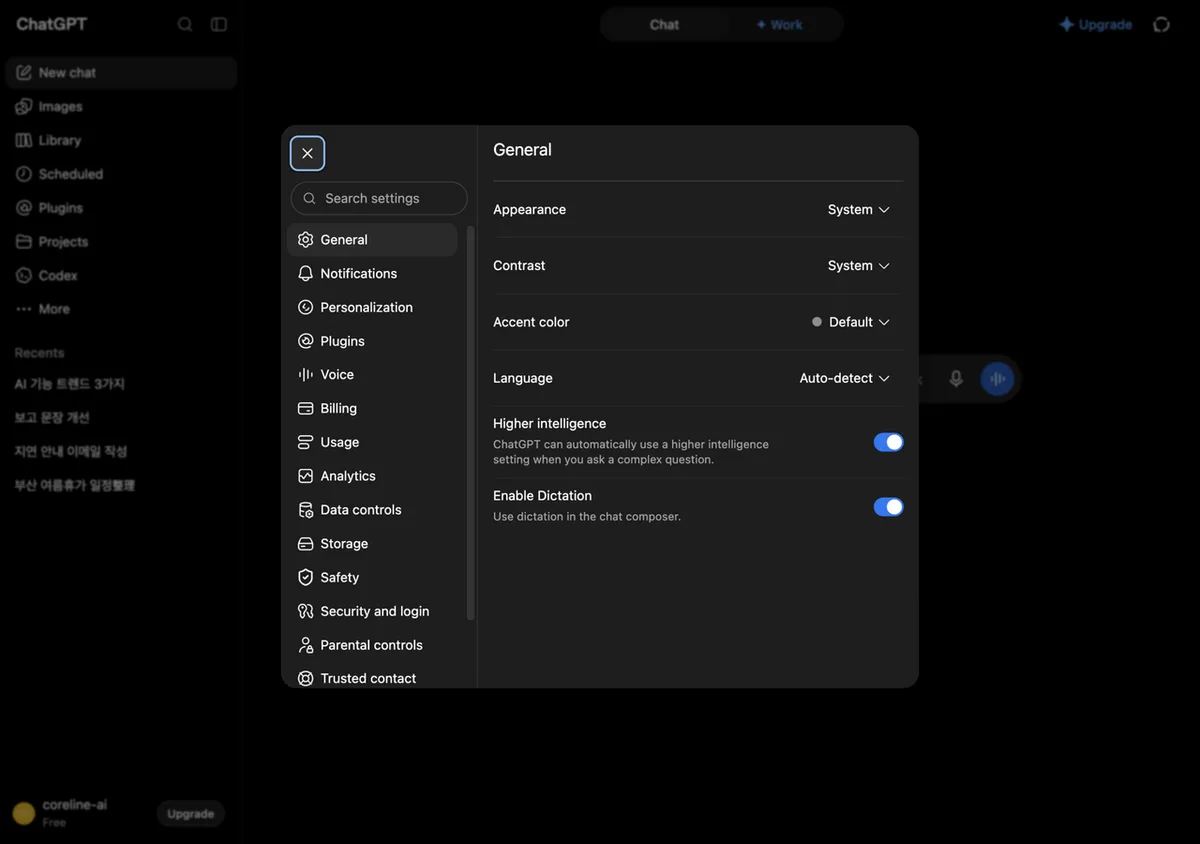Click the Upgrade link at top right

click(1095, 25)
